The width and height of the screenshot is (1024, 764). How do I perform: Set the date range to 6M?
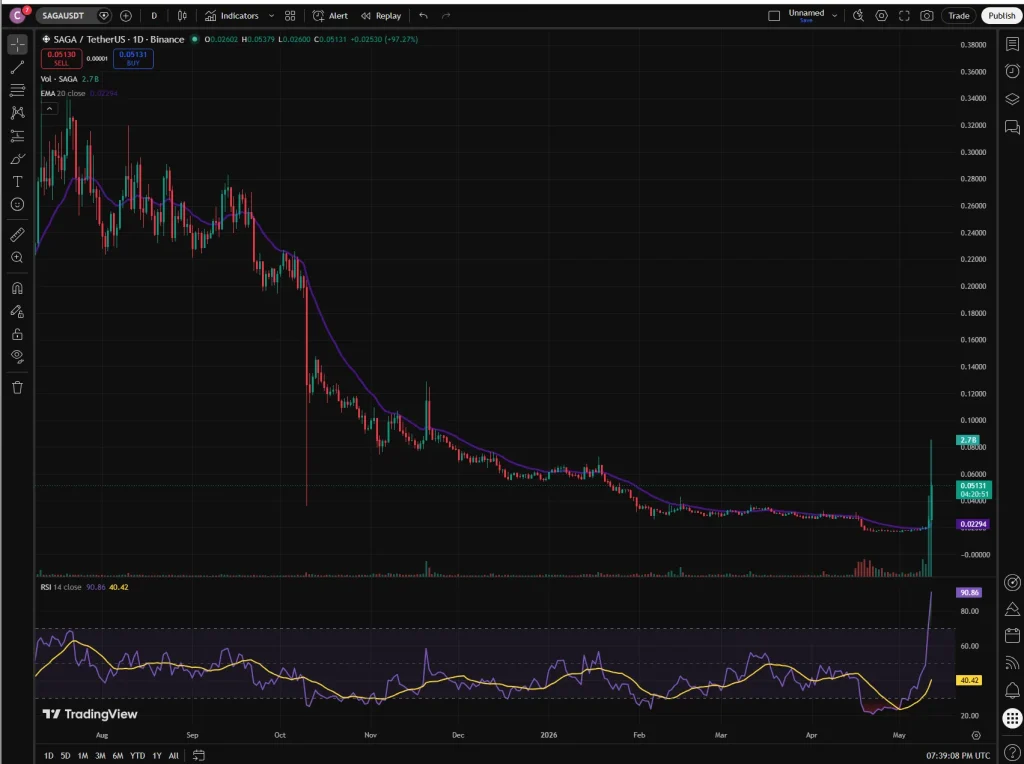click(118, 756)
